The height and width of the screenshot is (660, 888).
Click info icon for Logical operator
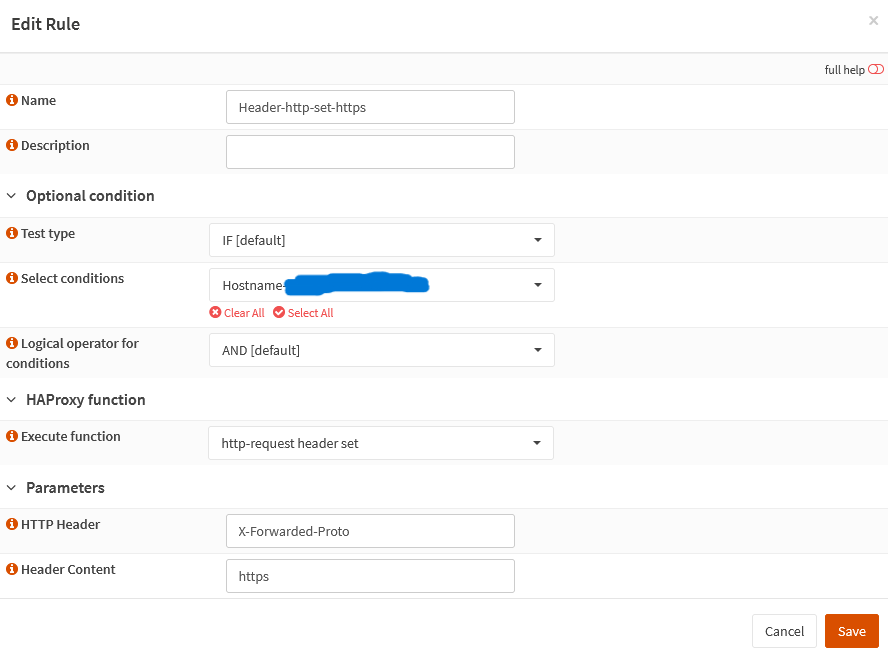tap(12, 344)
